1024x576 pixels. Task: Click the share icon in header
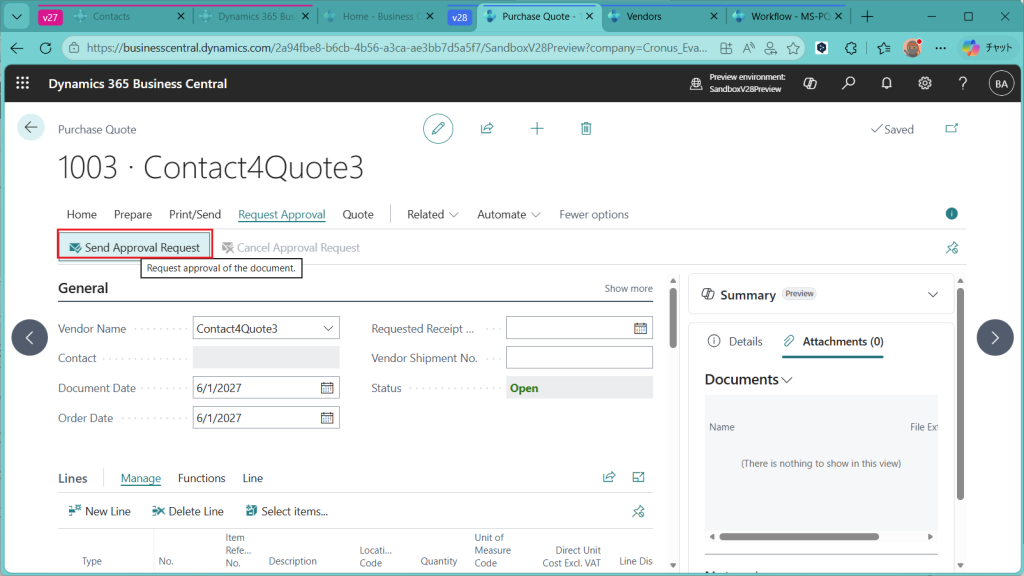point(487,129)
